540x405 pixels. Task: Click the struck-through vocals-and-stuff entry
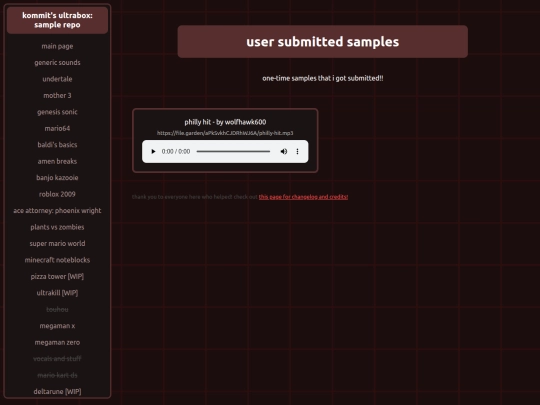[57, 359]
